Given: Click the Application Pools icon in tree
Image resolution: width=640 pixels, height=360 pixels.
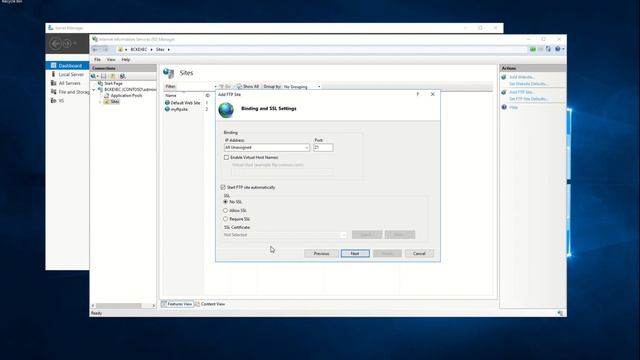Looking at the screenshot, I should [x=107, y=96].
